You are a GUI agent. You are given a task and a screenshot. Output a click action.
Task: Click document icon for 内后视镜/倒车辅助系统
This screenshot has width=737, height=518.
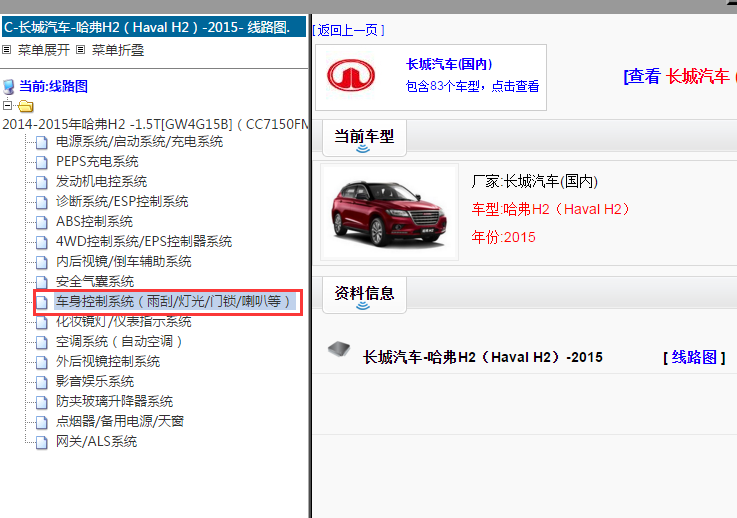pyautogui.click(x=42, y=262)
